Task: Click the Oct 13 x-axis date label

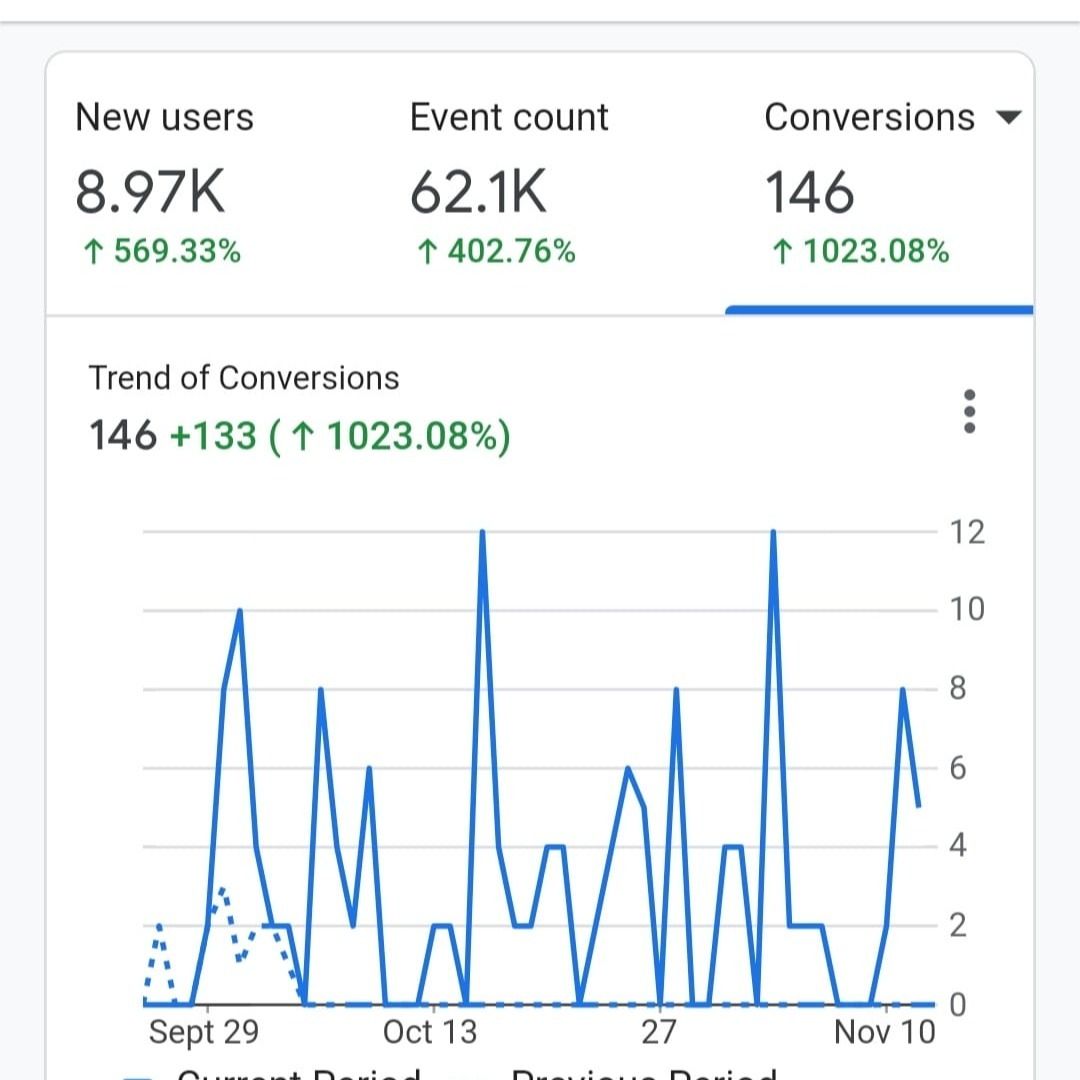Action: 430,1031
